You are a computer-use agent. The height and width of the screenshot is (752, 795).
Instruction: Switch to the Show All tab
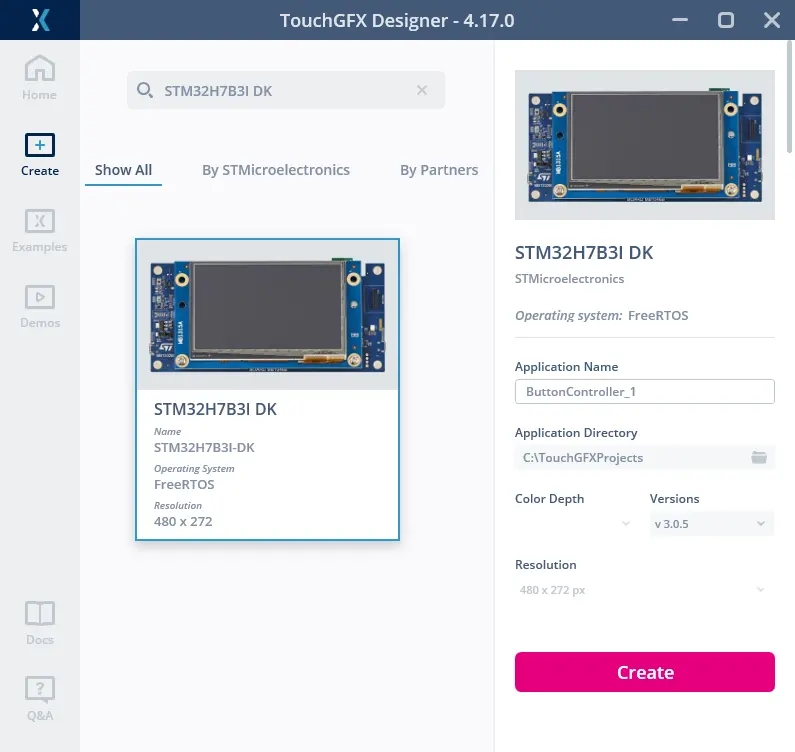click(123, 170)
